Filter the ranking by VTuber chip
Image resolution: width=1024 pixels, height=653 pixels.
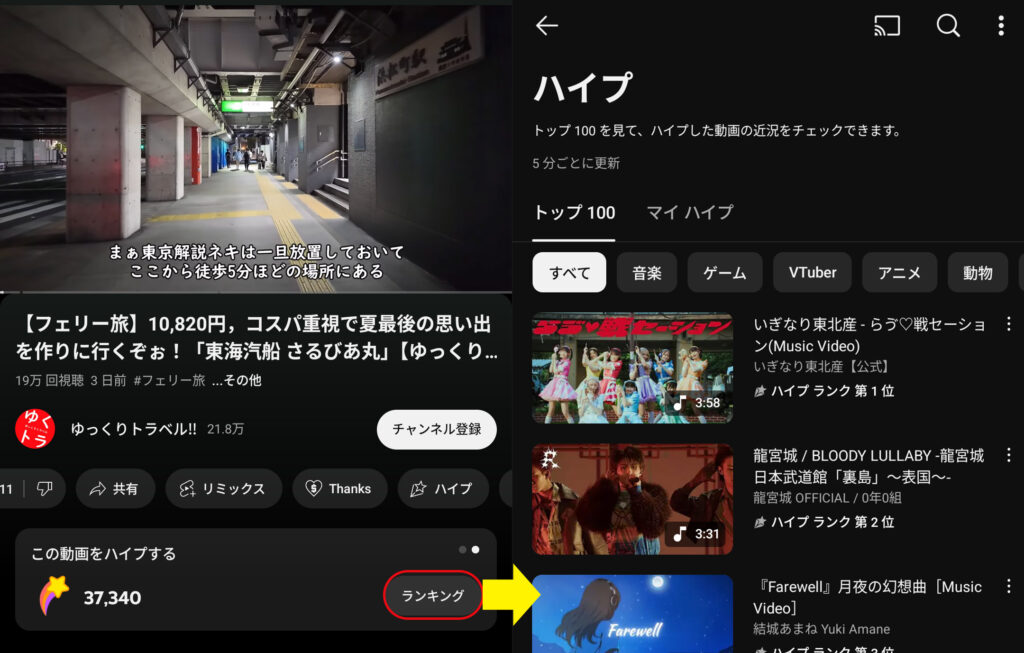[x=812, y=272]
